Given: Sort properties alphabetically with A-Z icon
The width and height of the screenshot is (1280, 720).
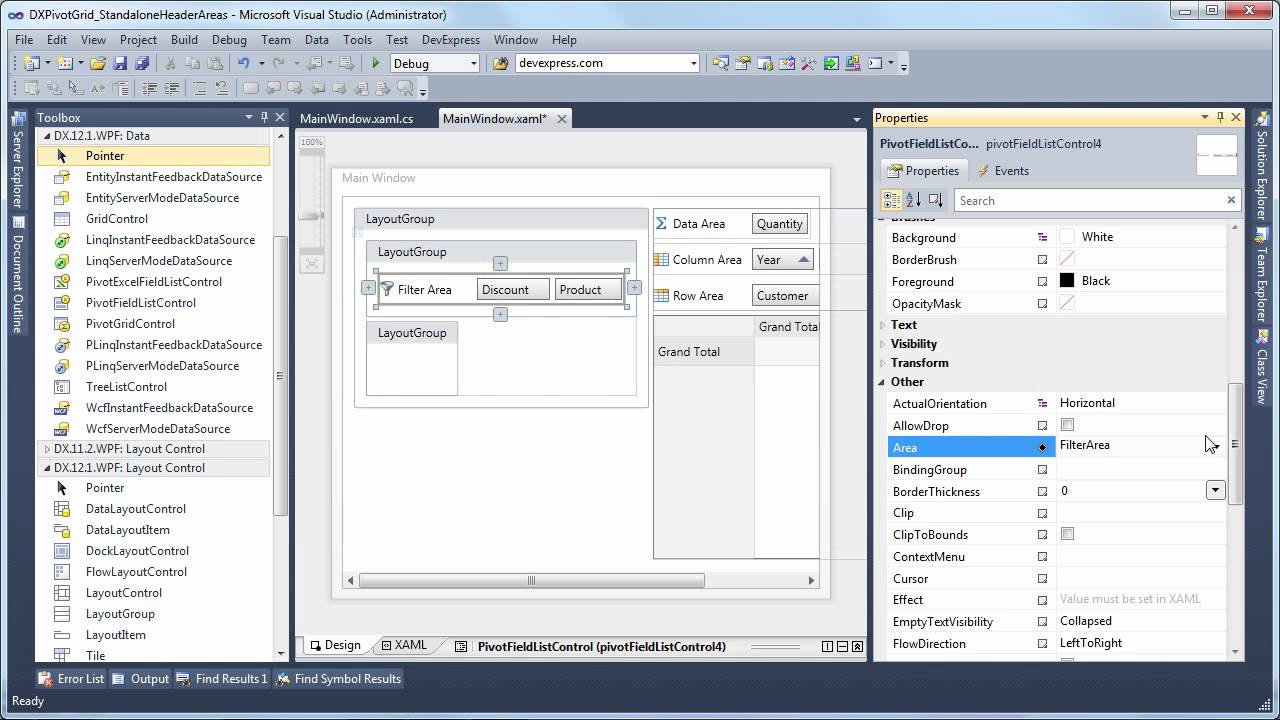Looking at the screenshot, I should pos(913,200).
